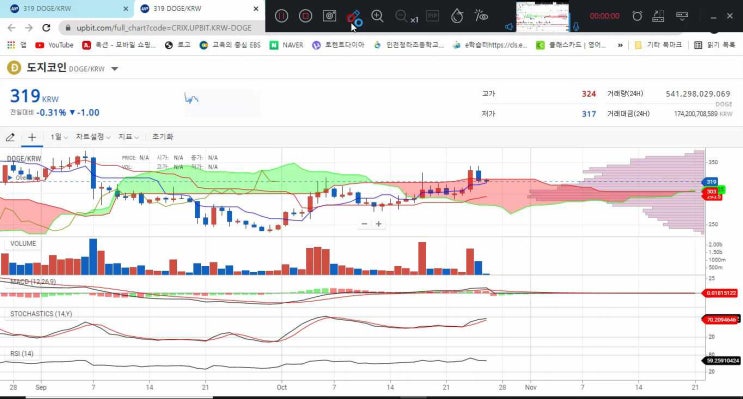Toggle the recorder spotlight eye icon
Viewport: 743px width, 399px height.
point(481,16)
